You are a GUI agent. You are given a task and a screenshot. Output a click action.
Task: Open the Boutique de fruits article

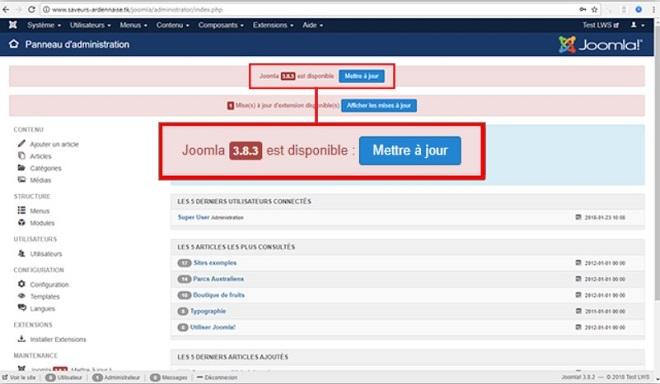(x=218, y=295)
